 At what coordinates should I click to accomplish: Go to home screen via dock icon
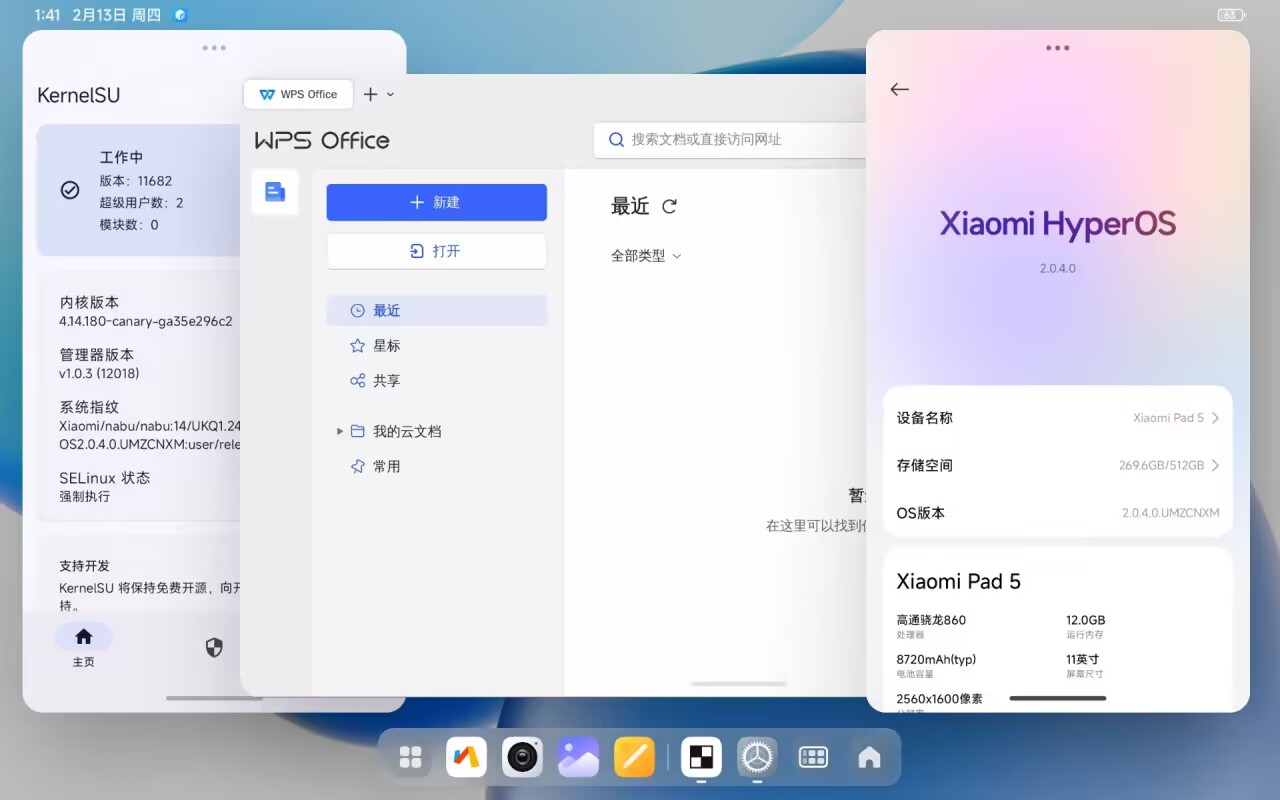(869, 757)
